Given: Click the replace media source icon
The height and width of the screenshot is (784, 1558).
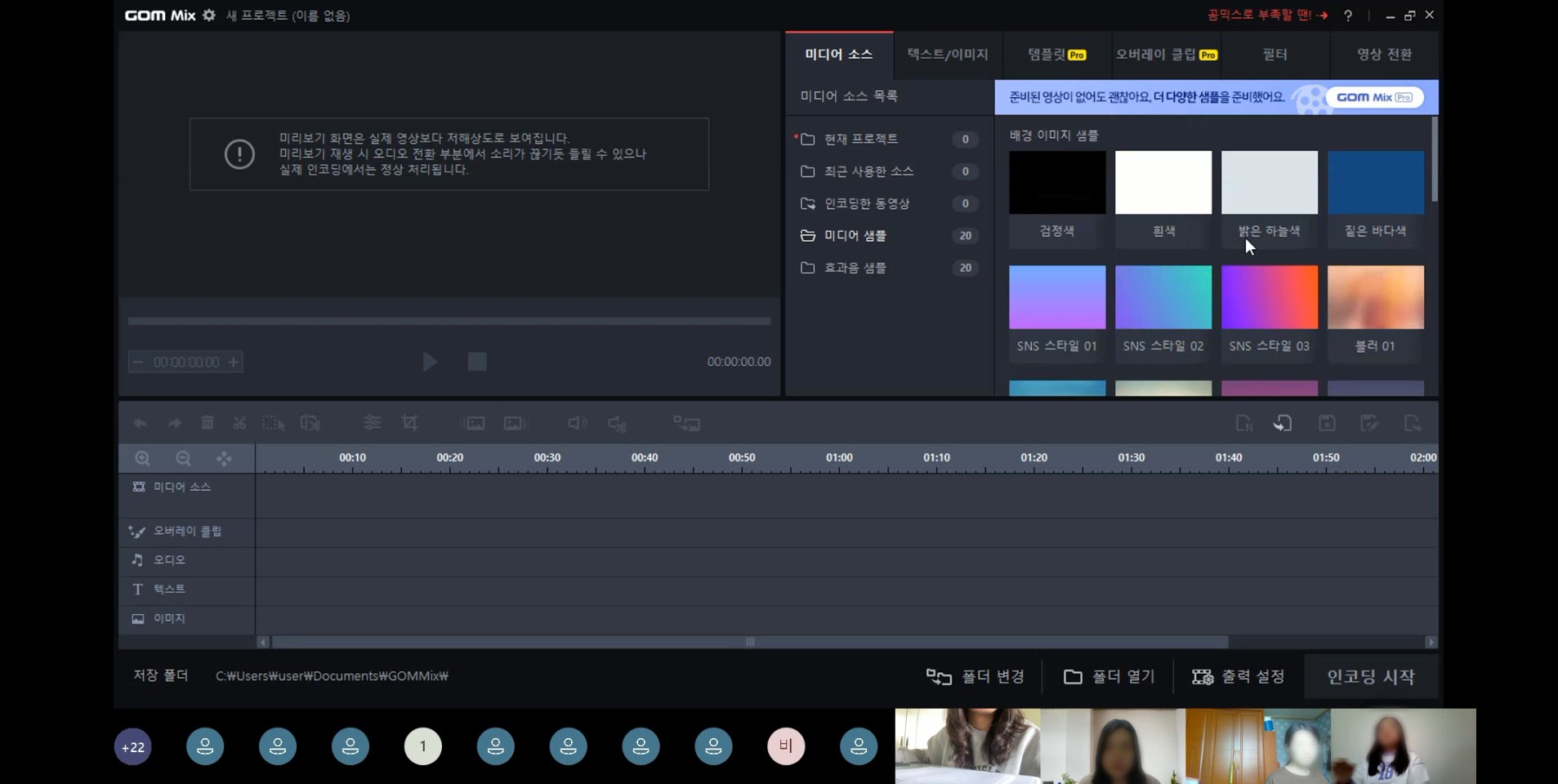Looking at the screenshot, I should [x=686, y=423].
